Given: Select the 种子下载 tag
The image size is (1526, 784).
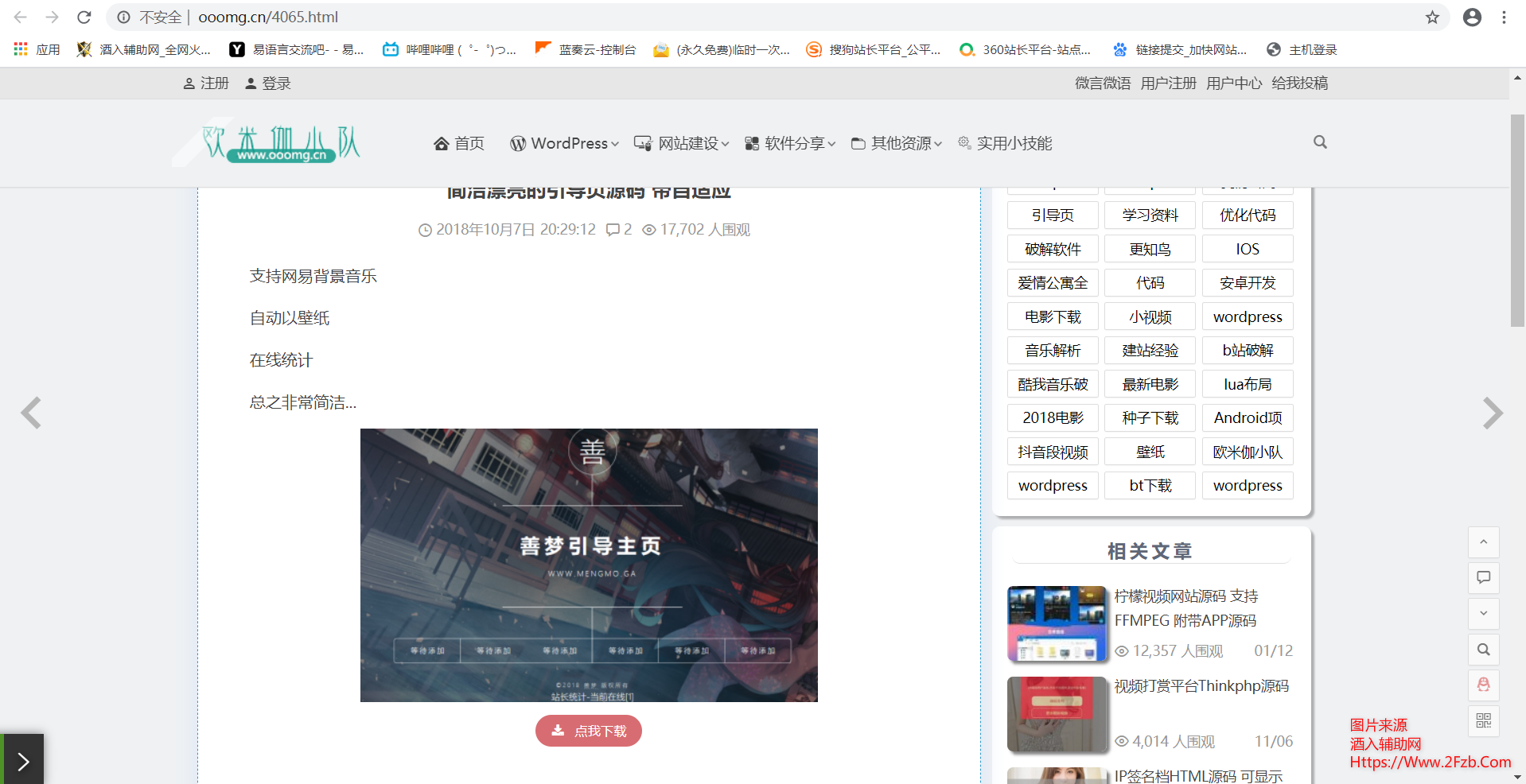Looking at the screenshot, I should click(x=1150, y=418).
